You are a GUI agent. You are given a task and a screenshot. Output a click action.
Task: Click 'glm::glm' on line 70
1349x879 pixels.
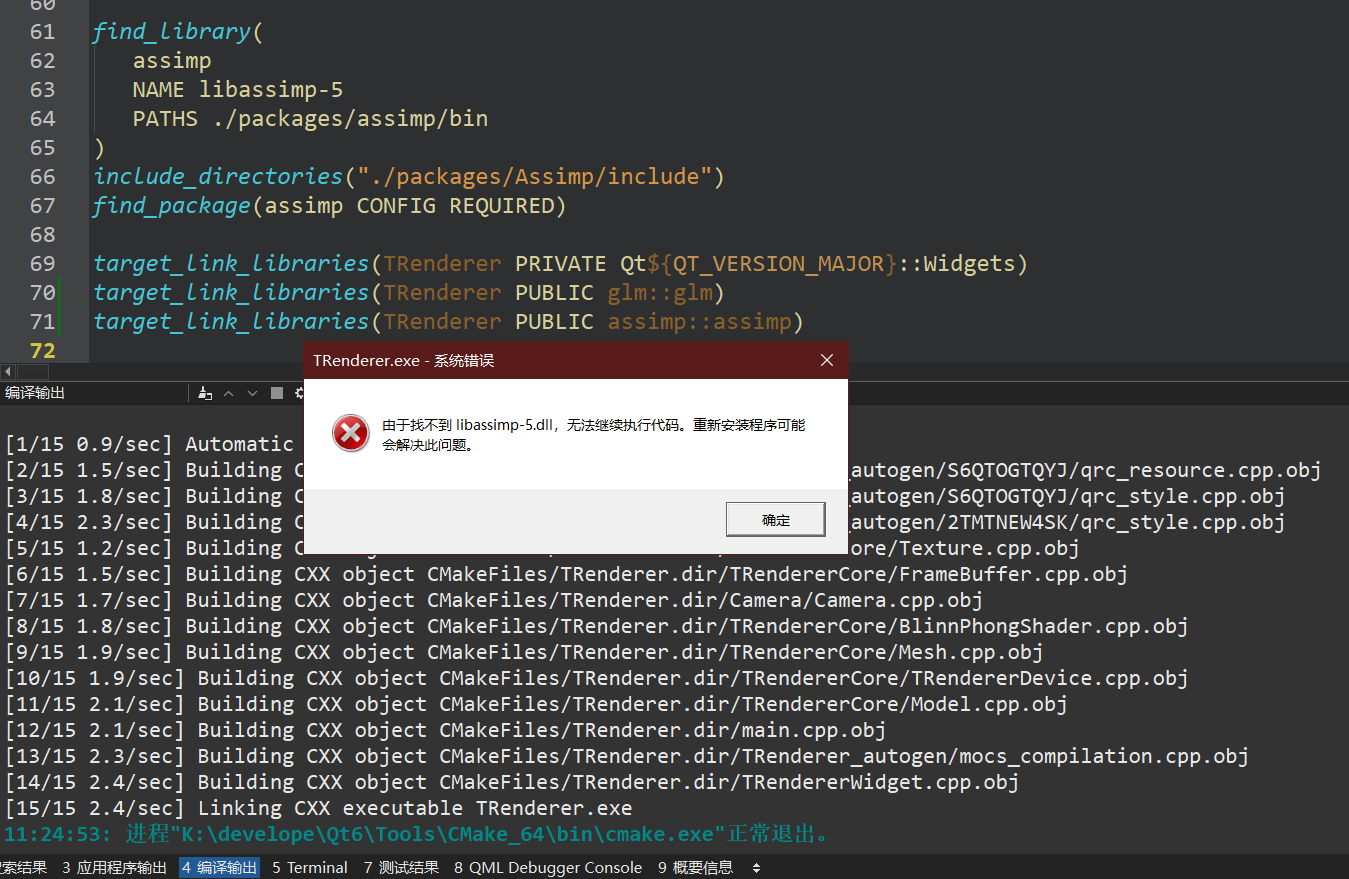click(659, 292)
